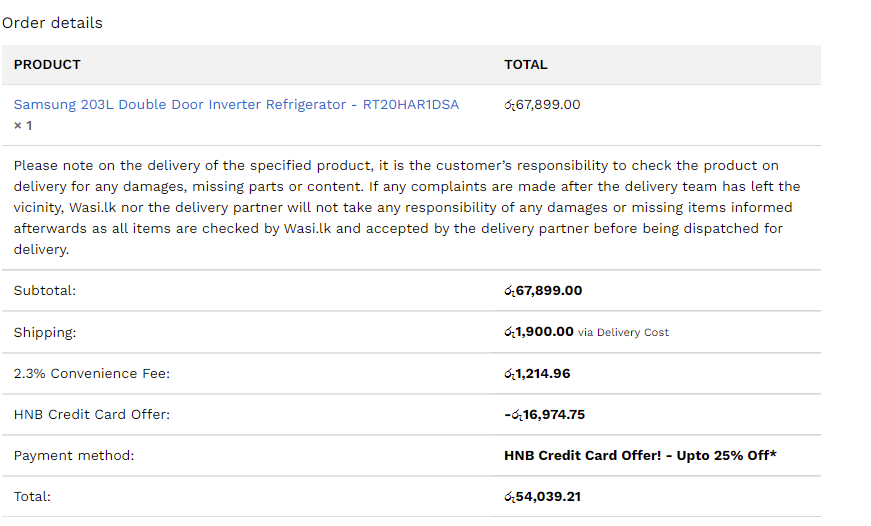Click the '2.3% Convenience Fee:' label

tap(92, 373)
